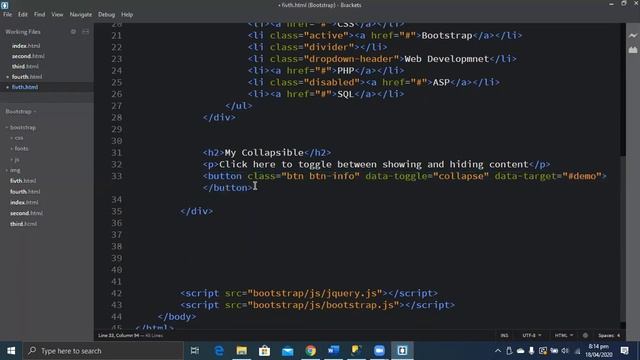Image resolution: width=640 pixels, height=360 pixels.
Task: Click the Brackets icon on the taskbar
Action: click(x=402, y=351)
